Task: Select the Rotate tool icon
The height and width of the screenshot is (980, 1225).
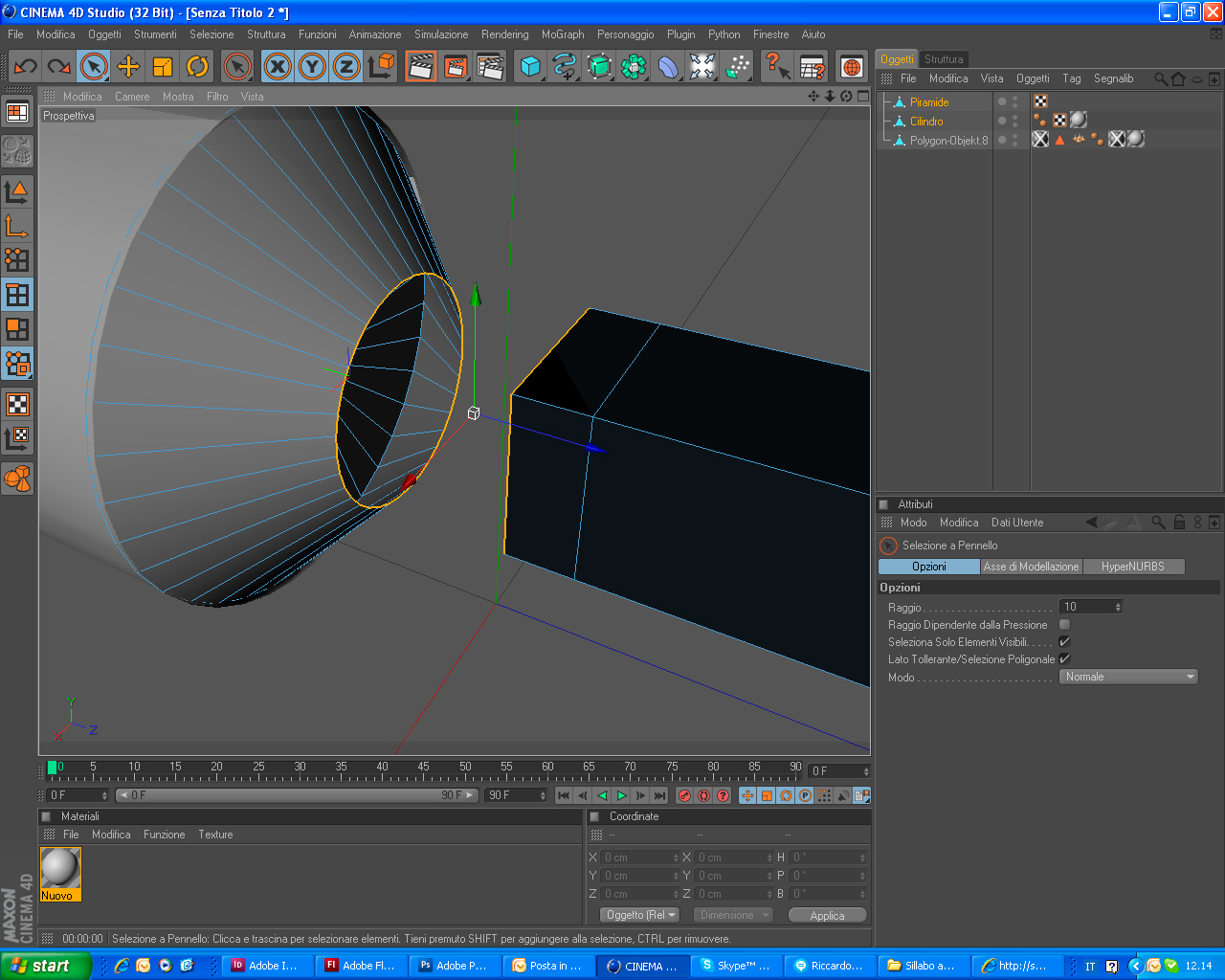Action: (x=197, y=66)
